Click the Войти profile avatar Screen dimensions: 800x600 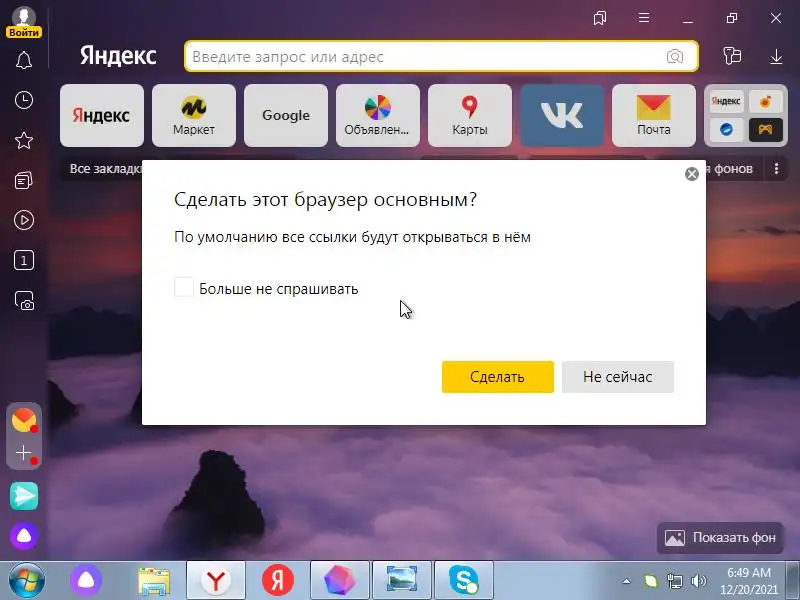click(23, 21)
